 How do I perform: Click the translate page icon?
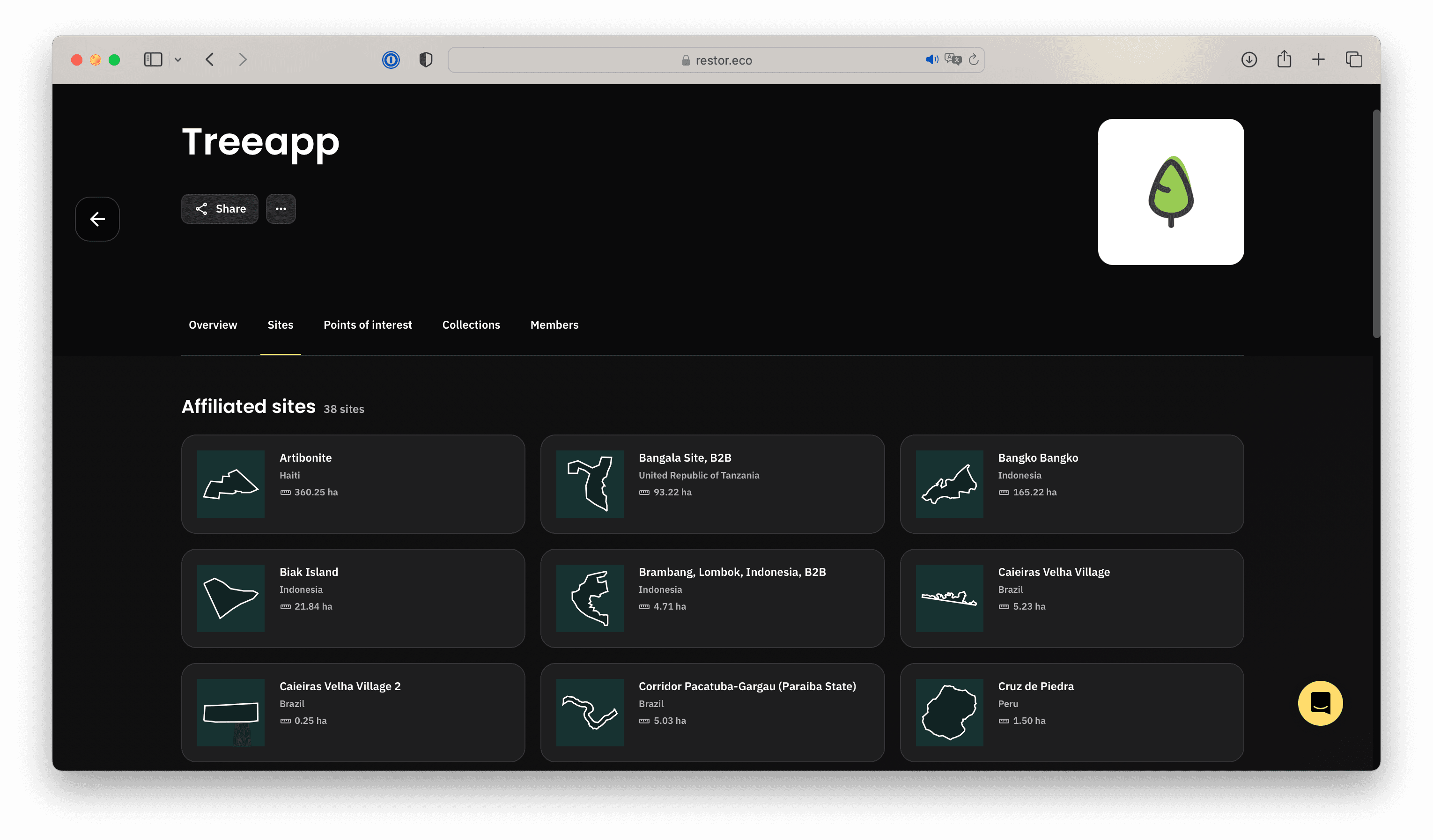[953, 60]
